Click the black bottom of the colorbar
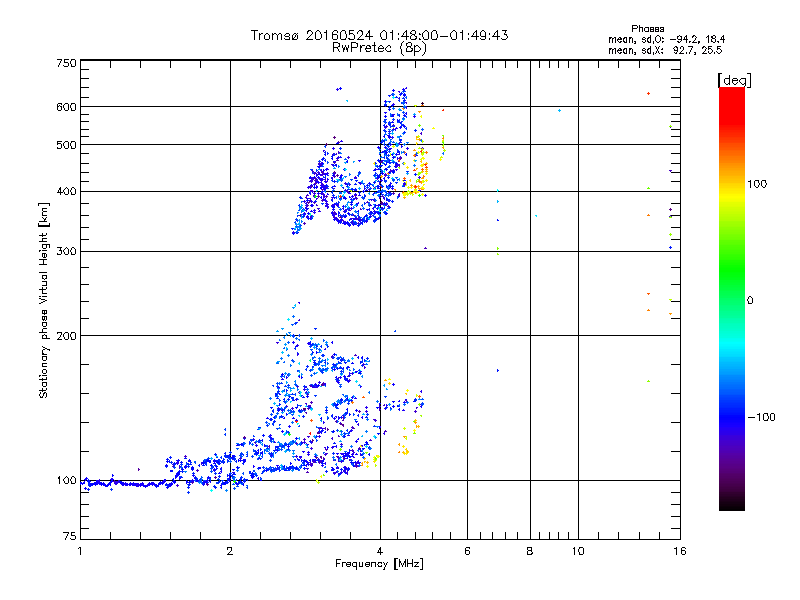 point(732,503)
